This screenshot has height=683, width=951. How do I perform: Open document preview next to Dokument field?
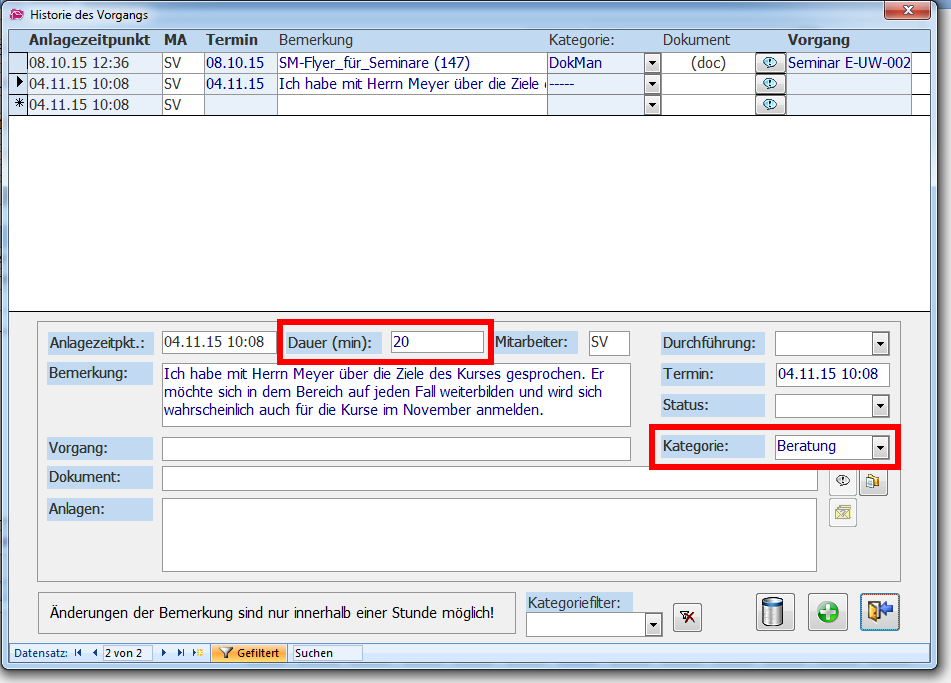point(843,481)
